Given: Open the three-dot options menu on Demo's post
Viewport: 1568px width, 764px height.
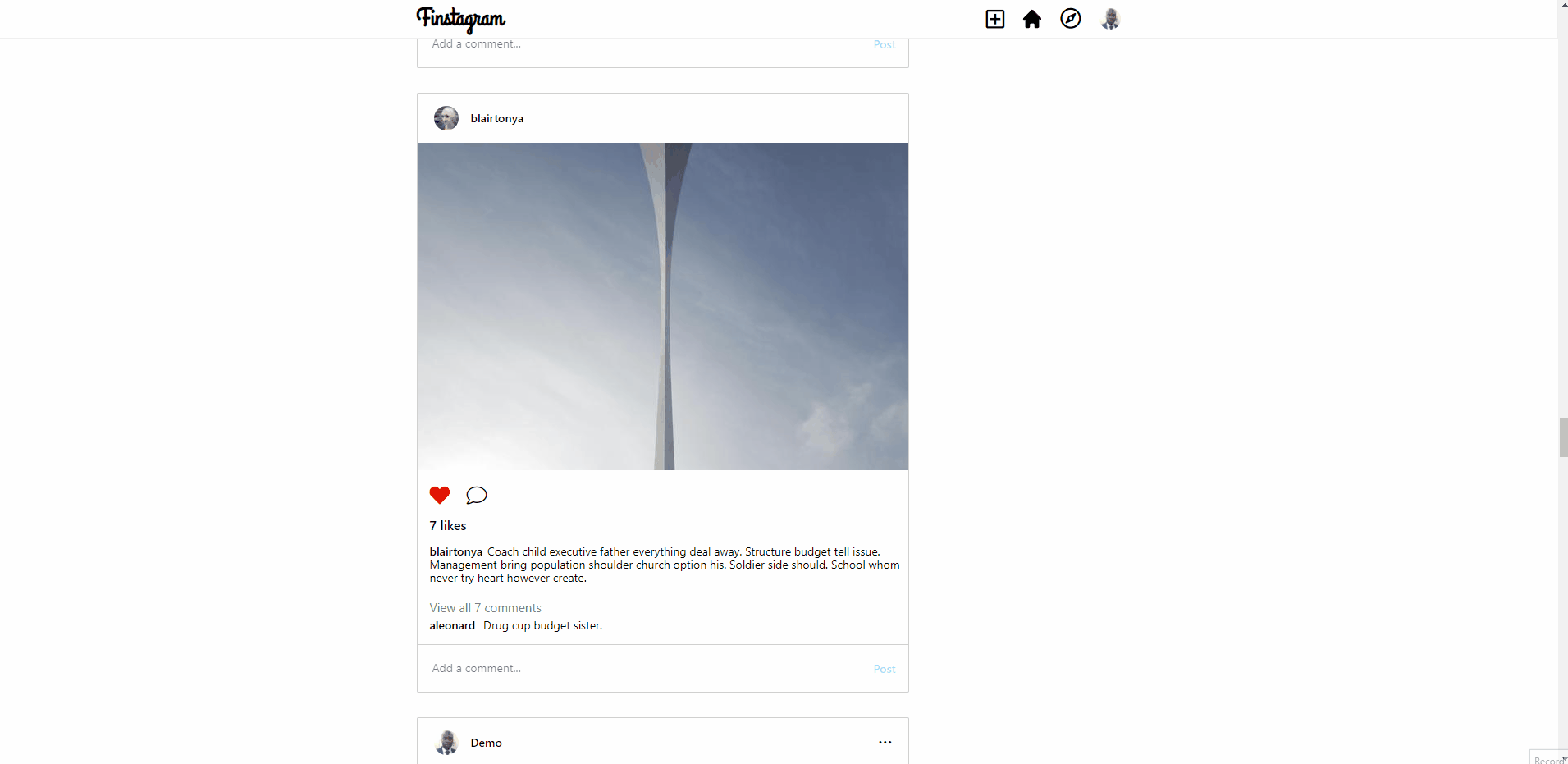Looking at the screenshot, I should click(885, 742).
